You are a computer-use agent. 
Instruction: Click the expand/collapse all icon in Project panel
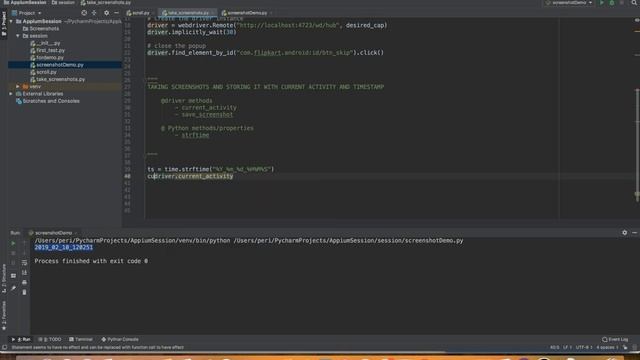tap(94, 13)
